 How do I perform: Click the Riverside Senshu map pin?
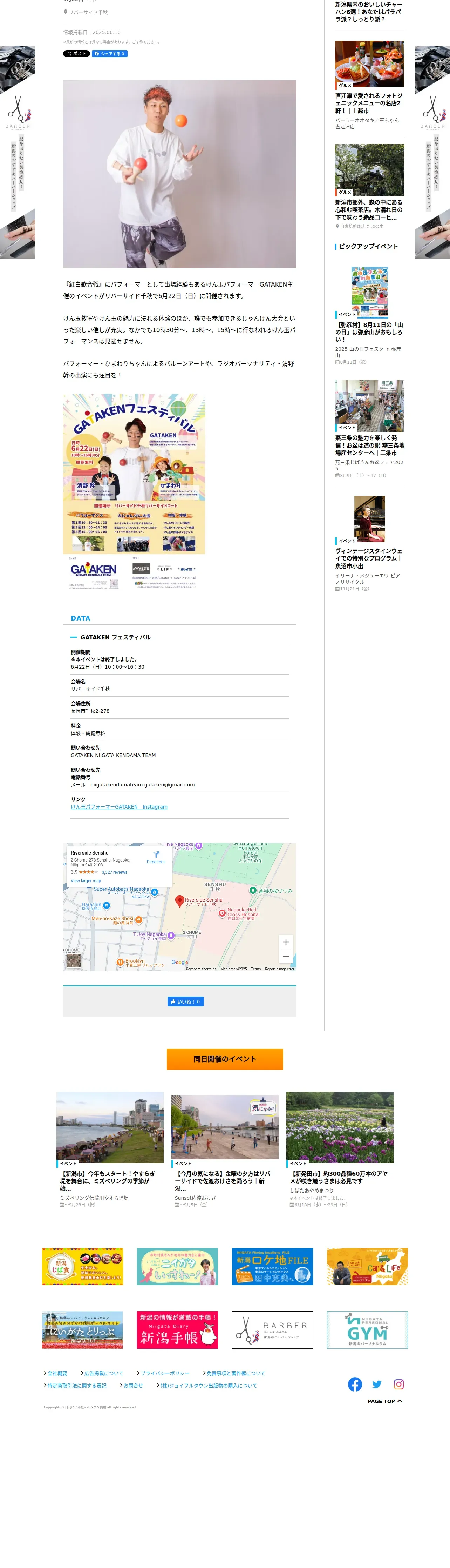pyautogui.click(x=179, y=901)
